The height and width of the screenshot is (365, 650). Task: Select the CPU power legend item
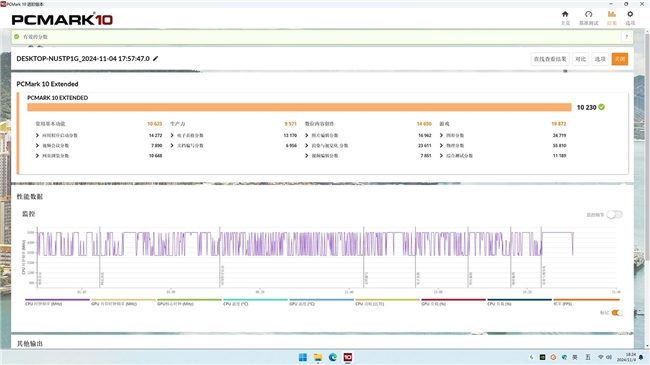coord(387,302)
